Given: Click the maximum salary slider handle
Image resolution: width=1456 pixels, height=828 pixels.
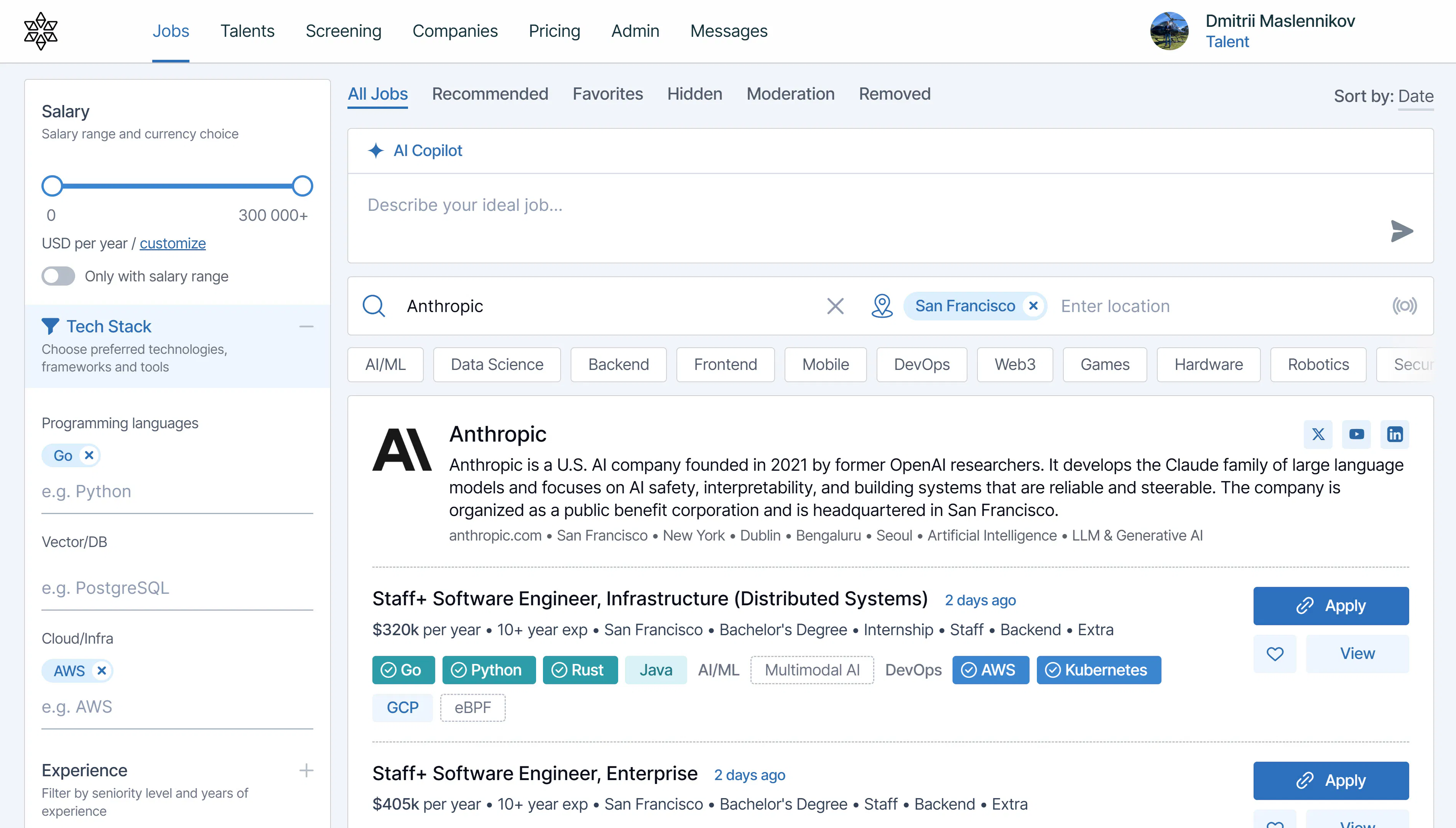Looking at the screenshot, I should [302, 186].
